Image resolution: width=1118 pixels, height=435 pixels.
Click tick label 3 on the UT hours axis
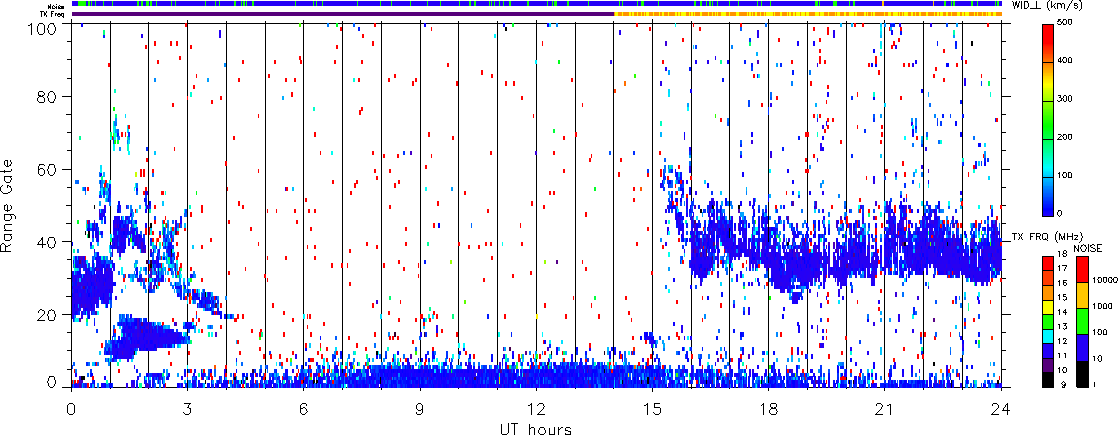[x=187, y=409]
